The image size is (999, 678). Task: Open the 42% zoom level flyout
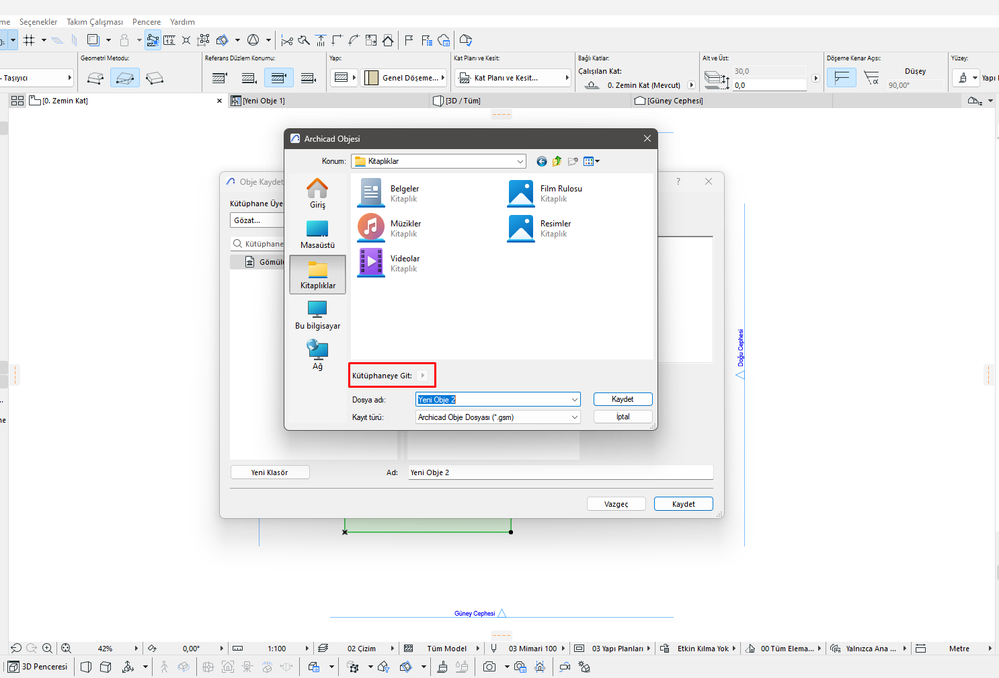(x=136, y=648)
